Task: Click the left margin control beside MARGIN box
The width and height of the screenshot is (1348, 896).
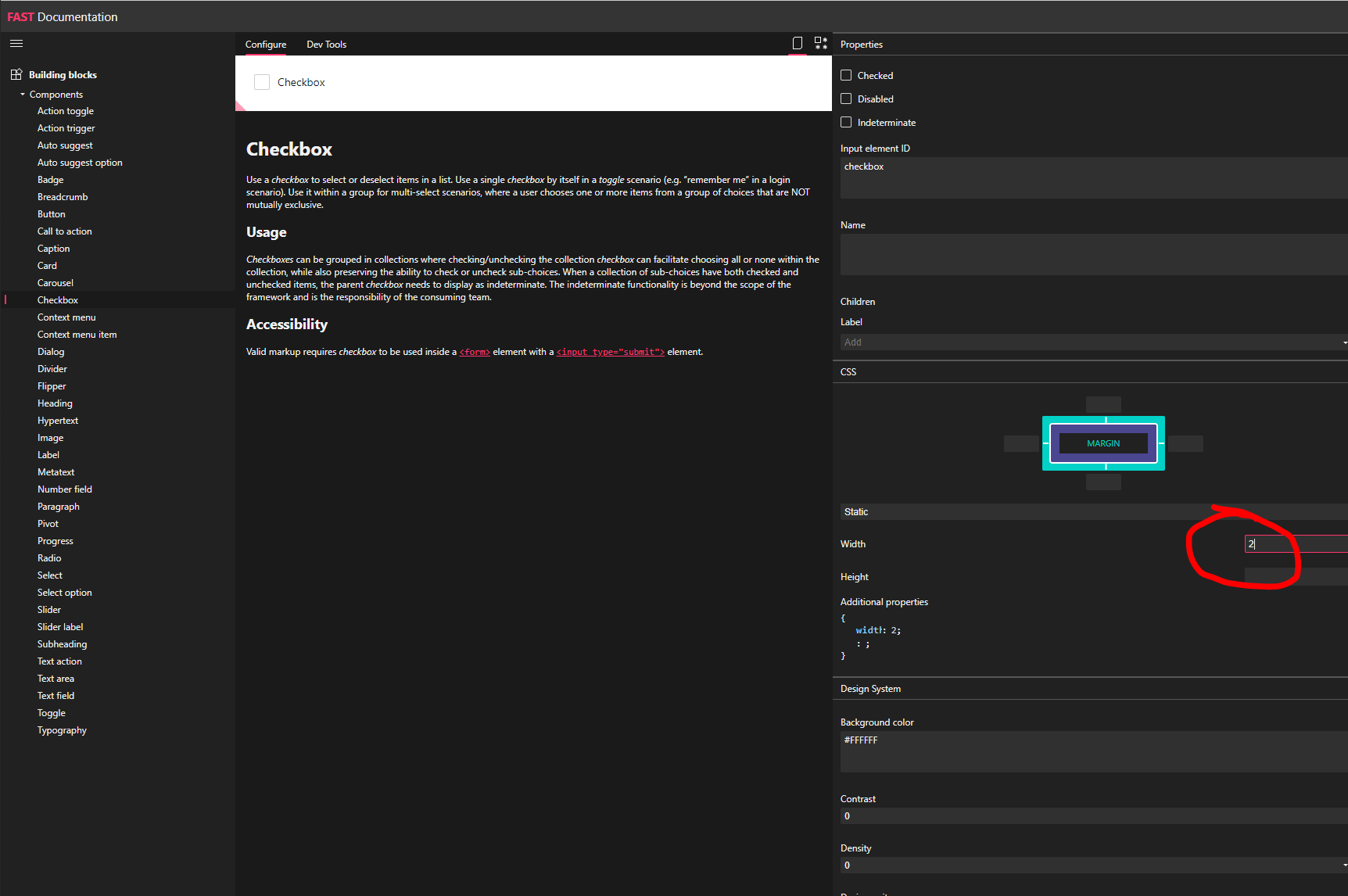Action: click(1022, 443)
